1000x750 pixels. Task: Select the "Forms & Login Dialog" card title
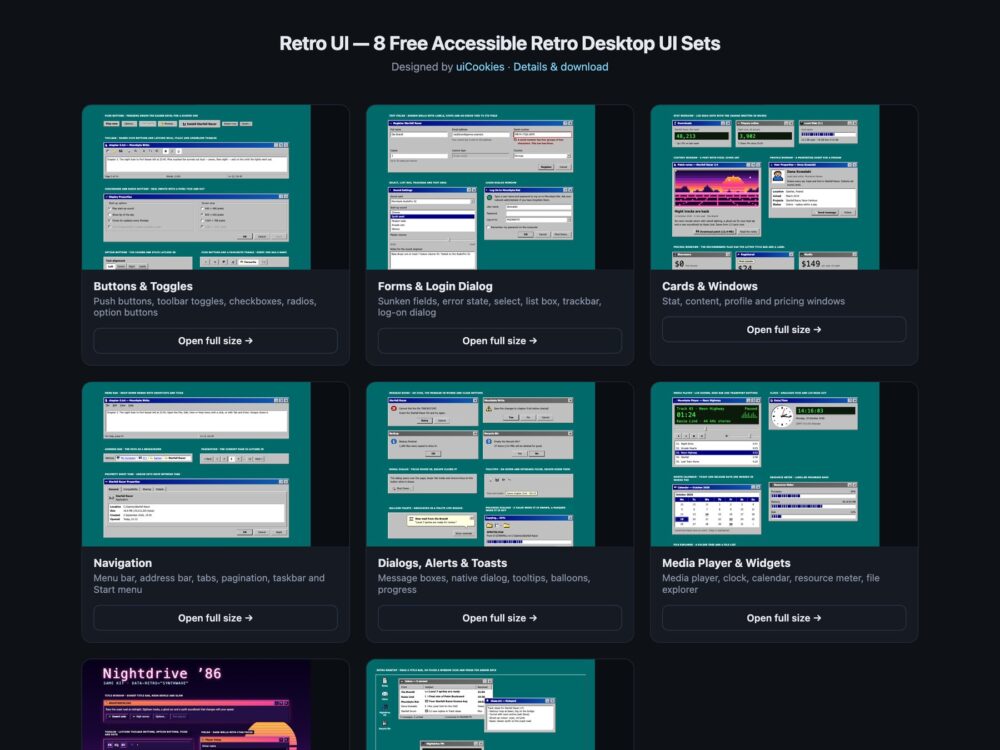point(435,286)
